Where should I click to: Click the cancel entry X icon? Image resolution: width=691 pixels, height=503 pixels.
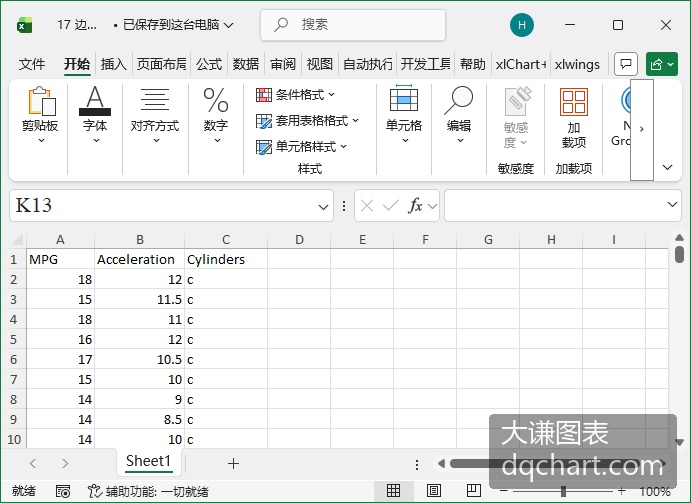pos(367,205)
